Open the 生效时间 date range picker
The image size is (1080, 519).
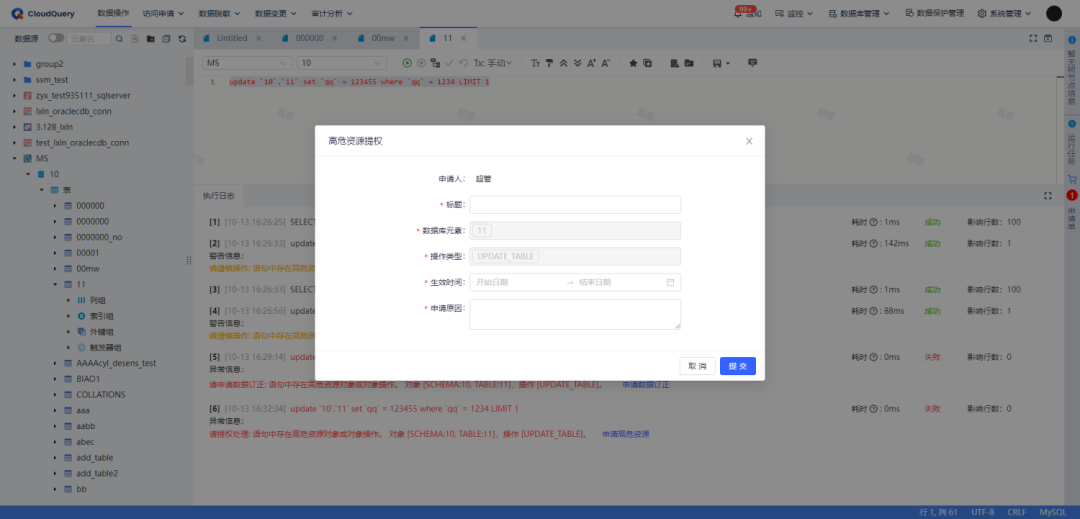[575, 282]
